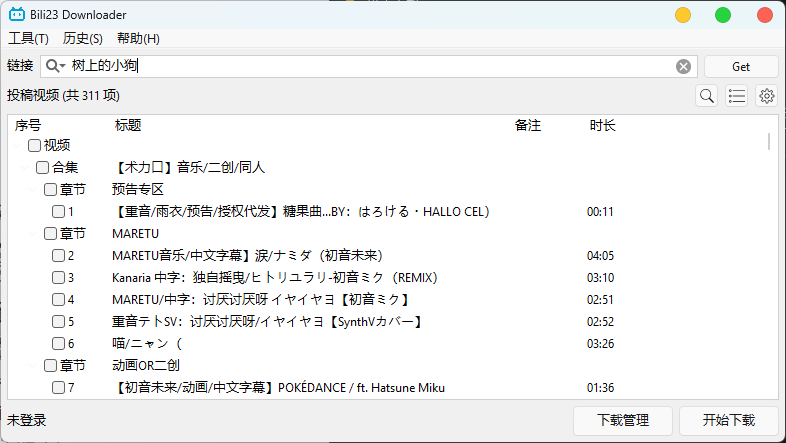786x443 pixels.
Task: Click the Bili23 Downloader app icon
Action: coord(16,15)
